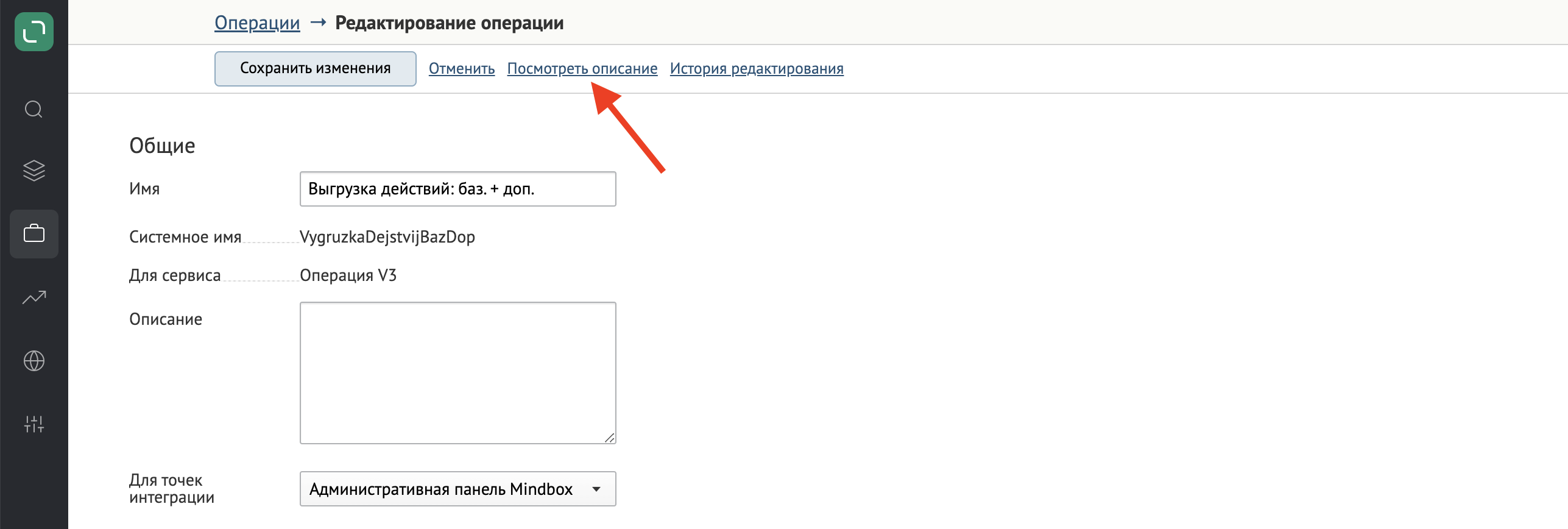Viewport: 1568px width, 529px height.
Task: Focus the Имя input field
Action: (x=458, y=189)
